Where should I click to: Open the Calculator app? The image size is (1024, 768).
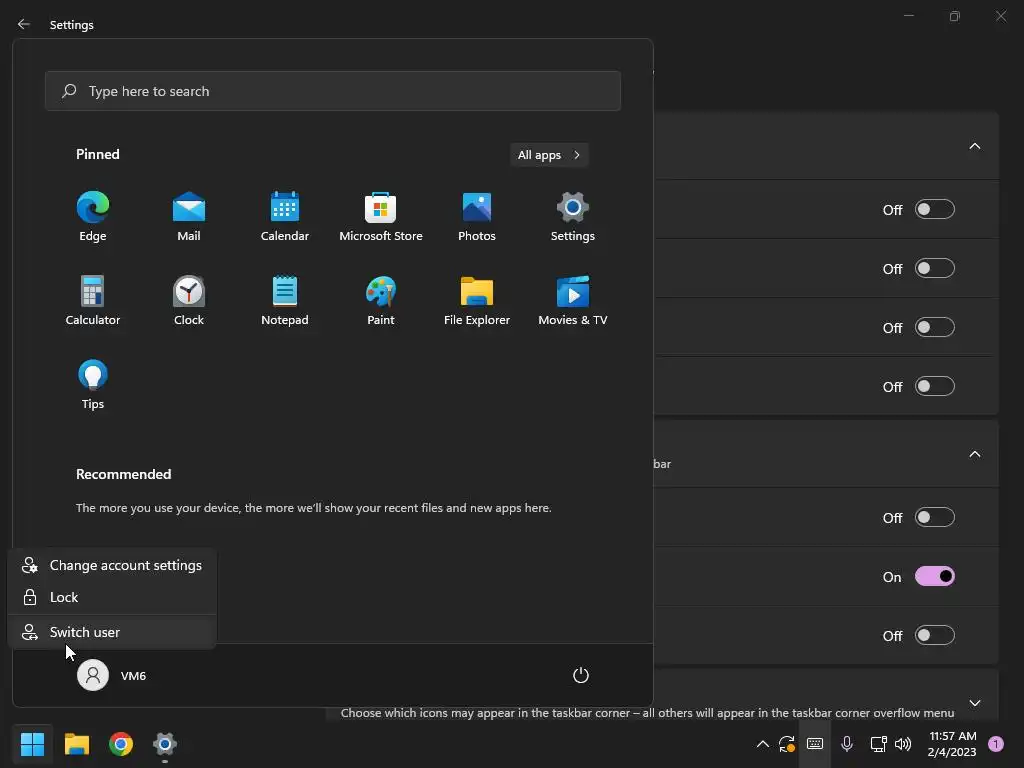pos(93,300)
